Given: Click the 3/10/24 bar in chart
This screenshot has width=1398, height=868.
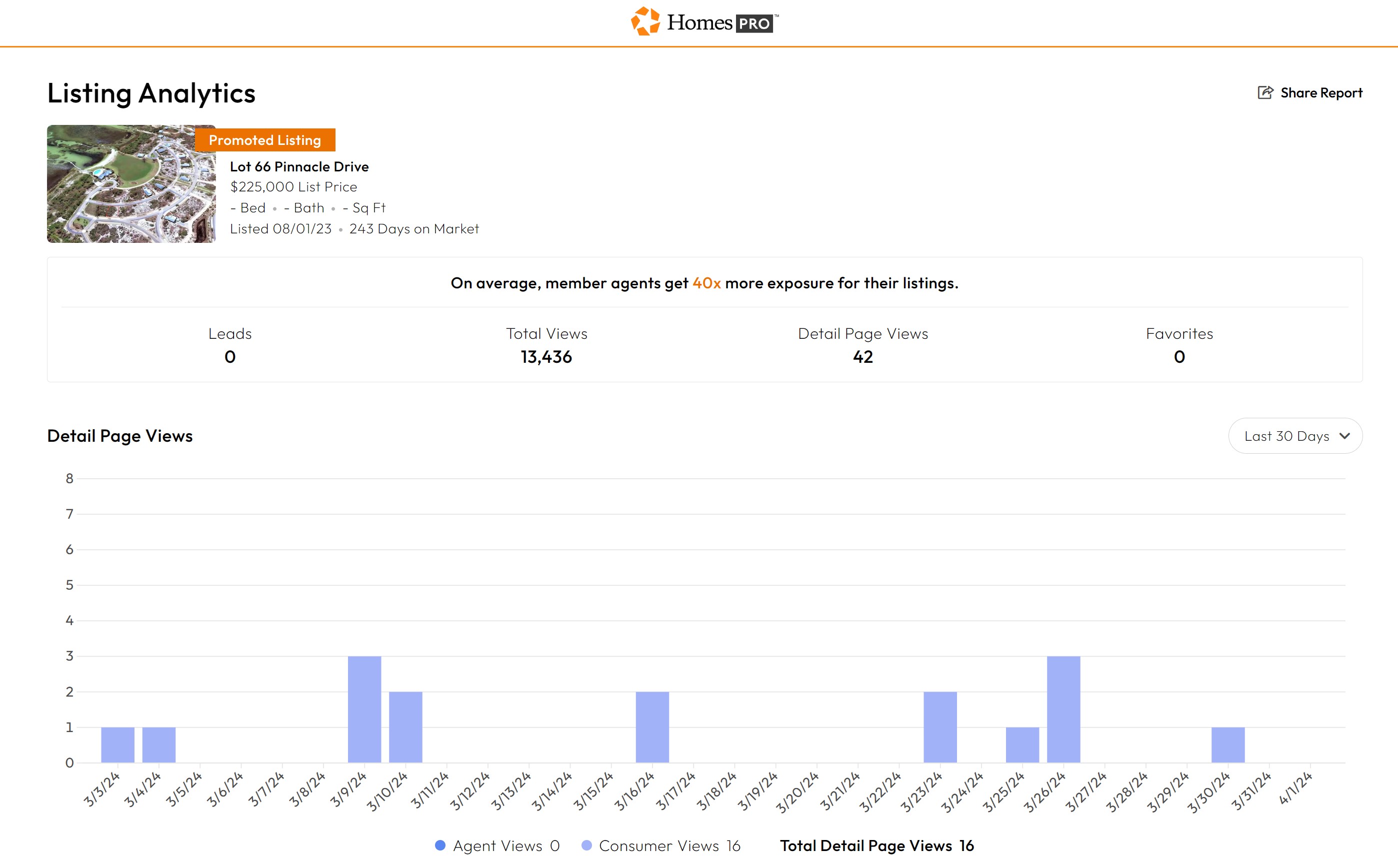Looking at the screenshot, I should 405,728.
